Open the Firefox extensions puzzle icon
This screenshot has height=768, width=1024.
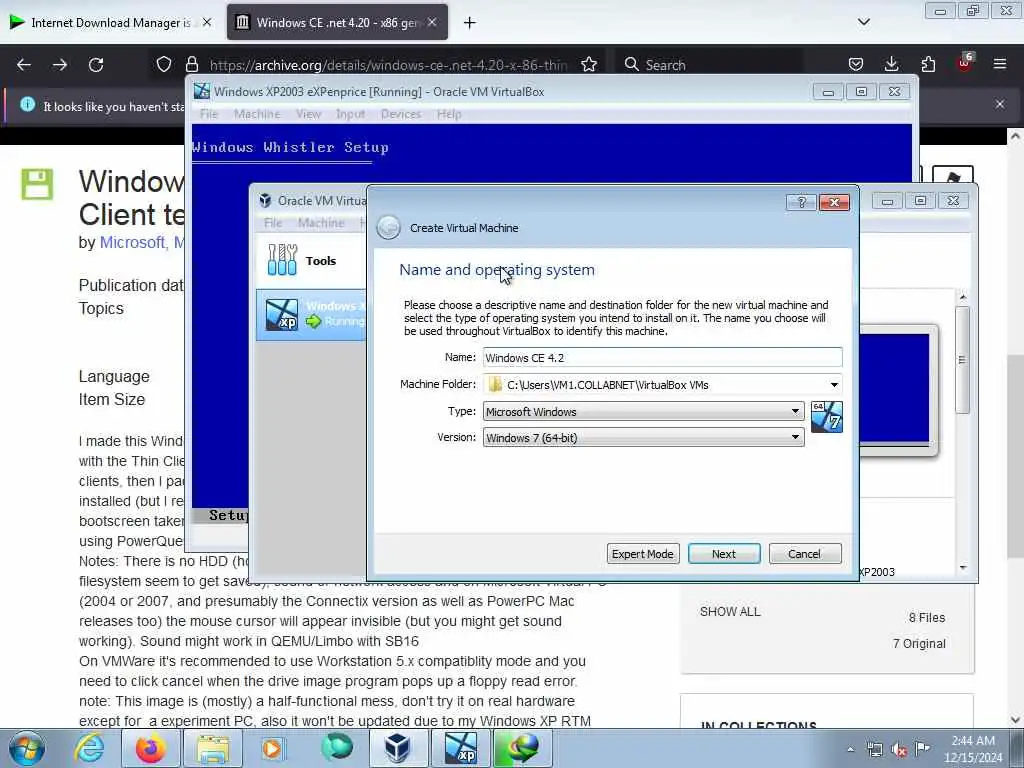[x=928, y=64]
